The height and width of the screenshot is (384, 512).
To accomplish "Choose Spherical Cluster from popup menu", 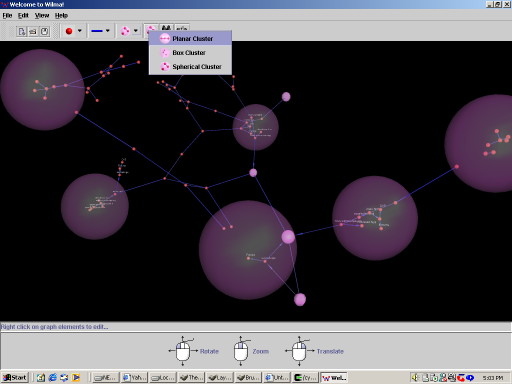I will pyautogui.click(x=190, y=67).
